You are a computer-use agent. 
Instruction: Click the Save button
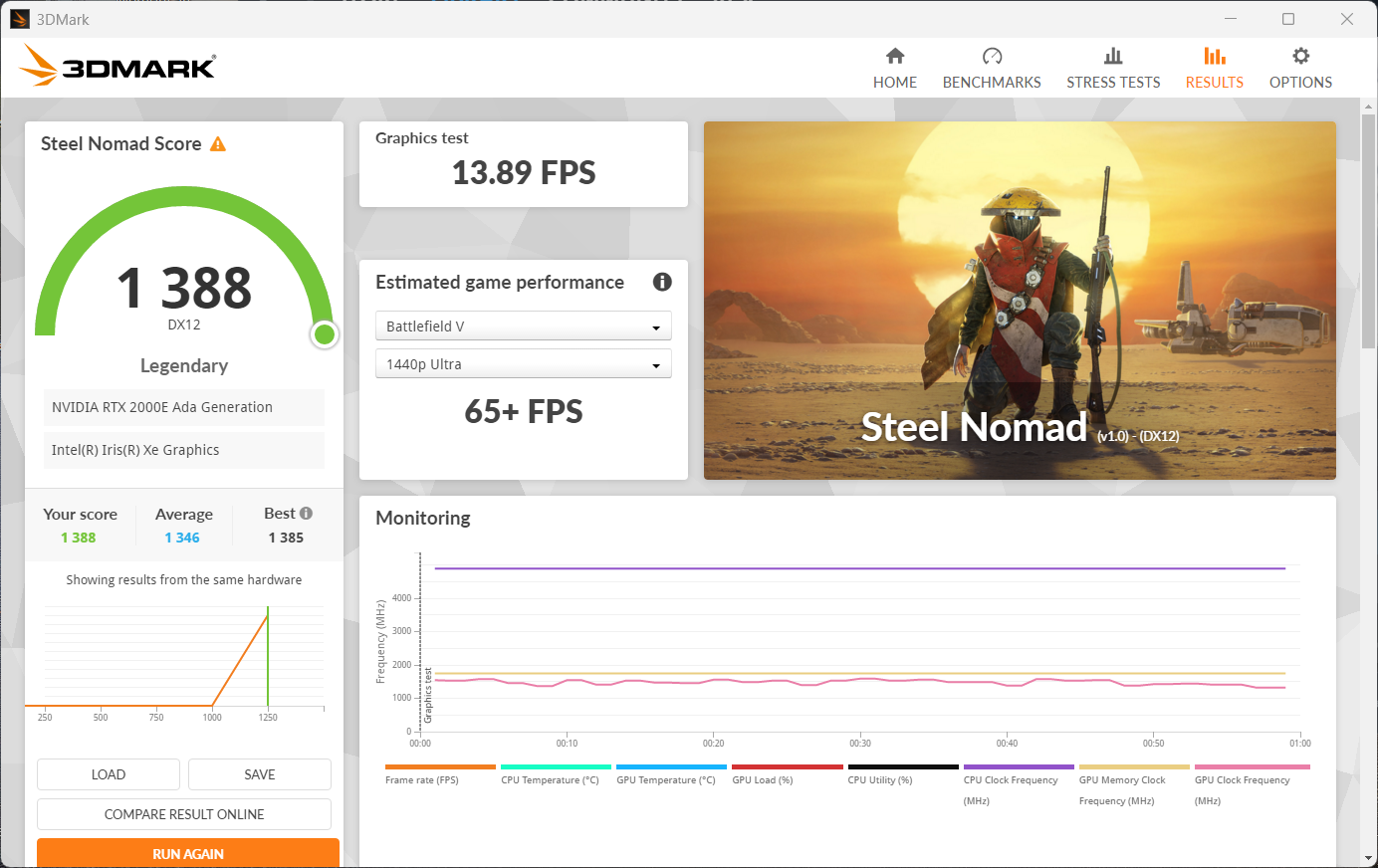pos(260,774)
